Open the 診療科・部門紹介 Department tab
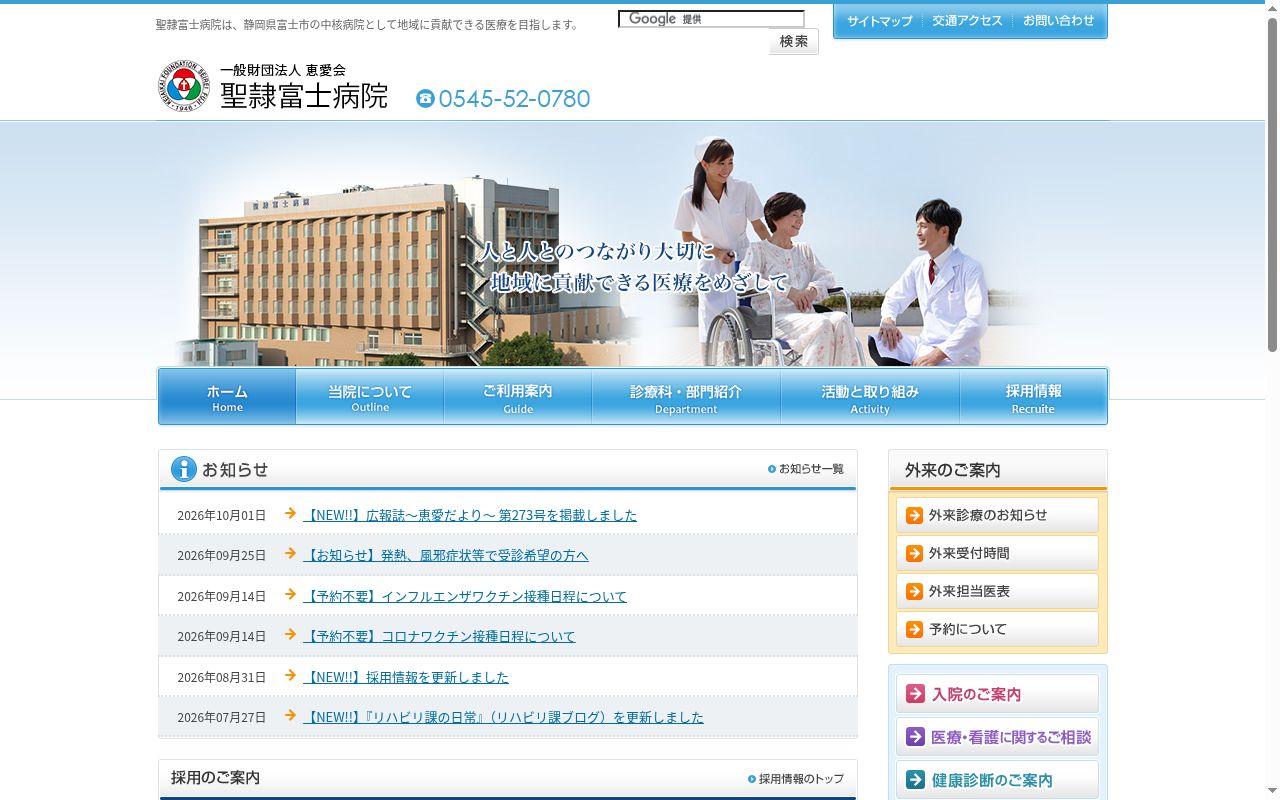Screen dimensions: 1280x800 [x=686, y=397]
